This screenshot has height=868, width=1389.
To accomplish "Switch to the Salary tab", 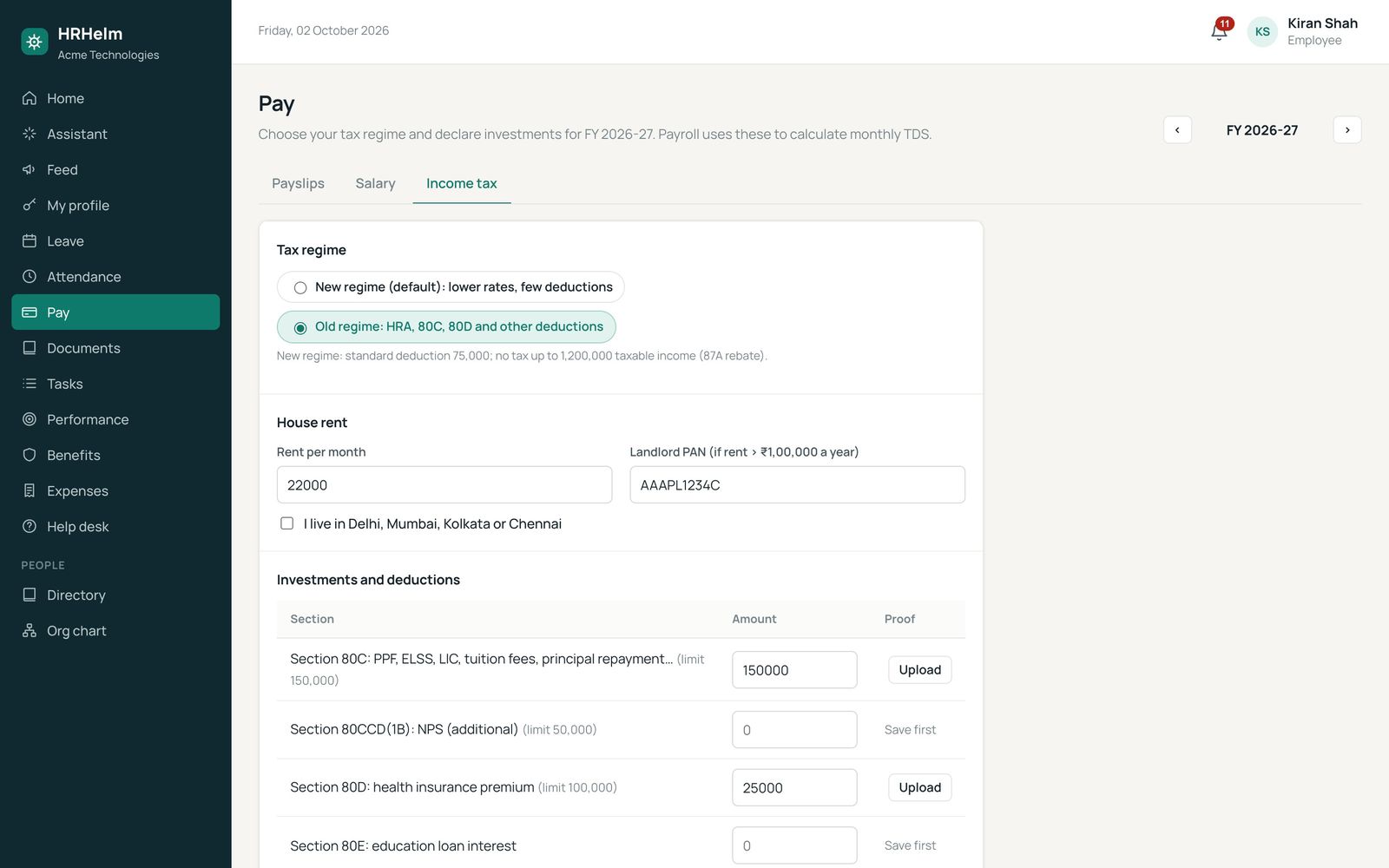I will (375, 183).
